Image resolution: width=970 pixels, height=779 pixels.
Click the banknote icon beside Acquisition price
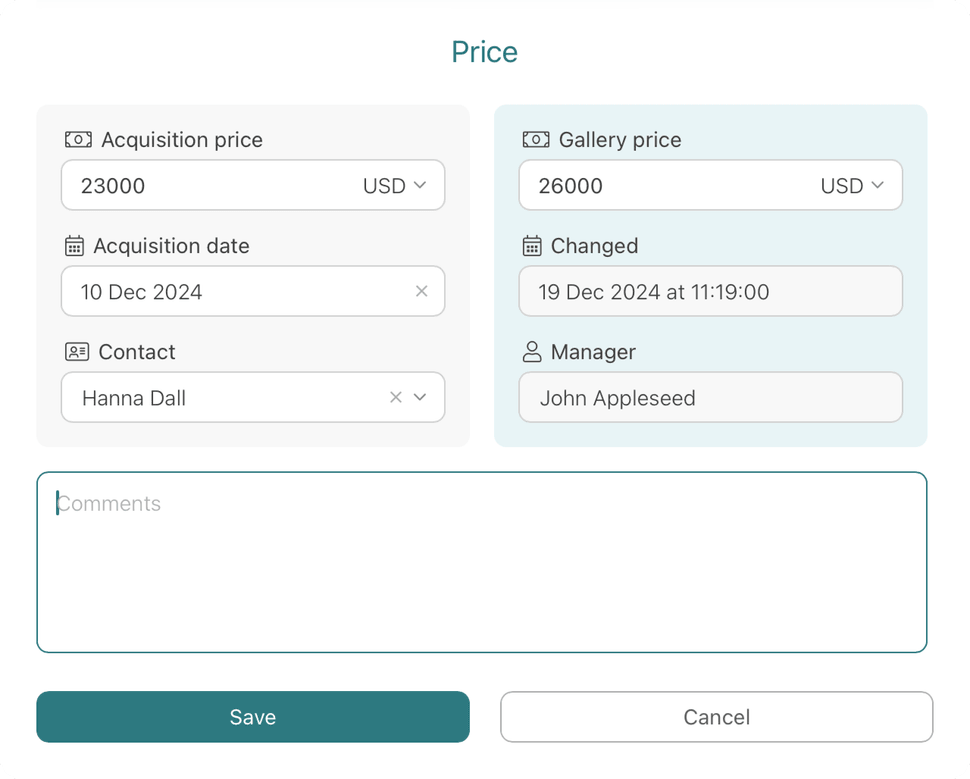coord(78,140)
